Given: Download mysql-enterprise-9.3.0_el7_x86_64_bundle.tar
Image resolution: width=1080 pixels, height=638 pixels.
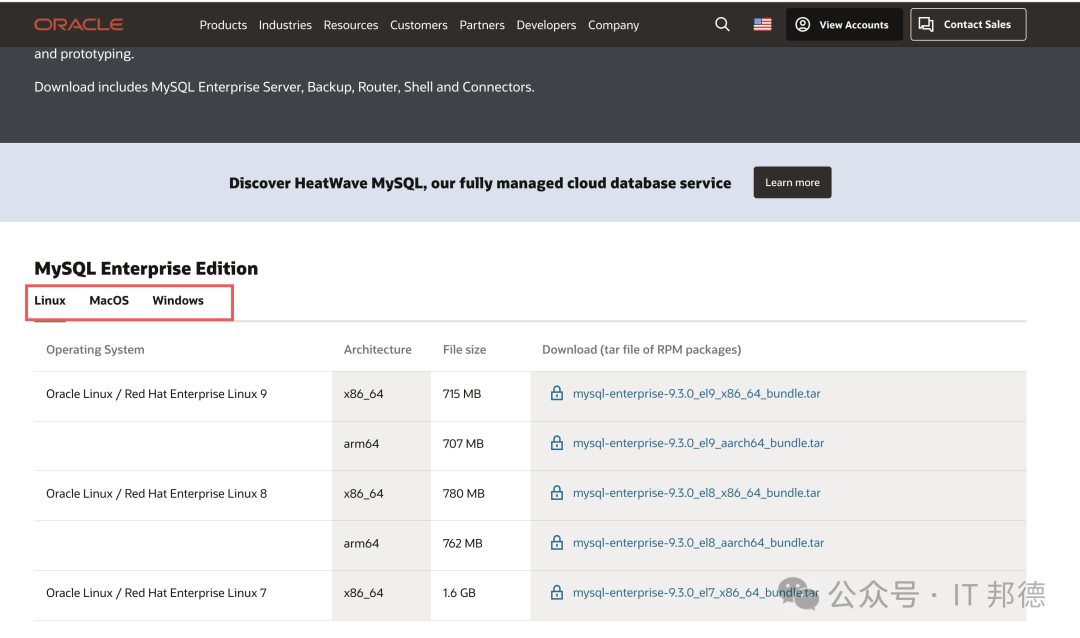Looking at the screenshot, I should (696, 593).
